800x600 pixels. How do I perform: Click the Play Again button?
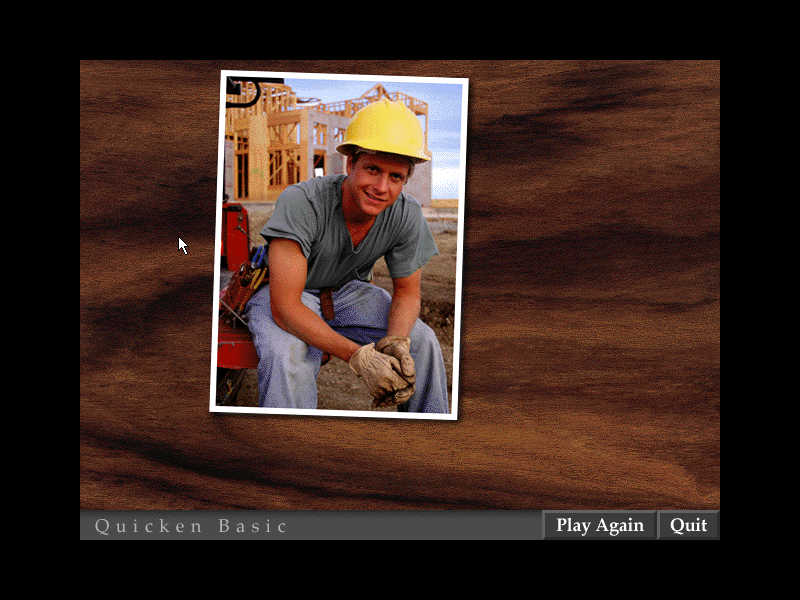pyautogui.click(x=599, y=525)
